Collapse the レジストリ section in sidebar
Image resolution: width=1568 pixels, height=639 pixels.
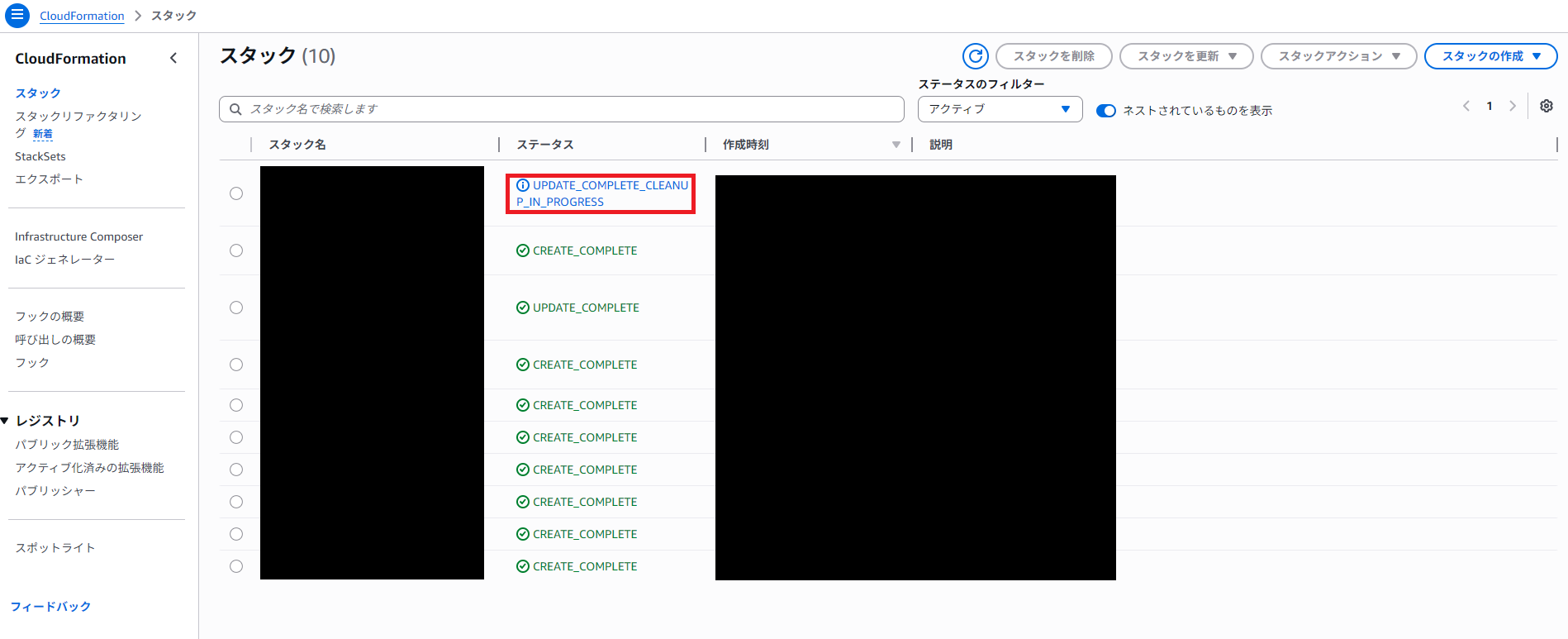[5, 421]
